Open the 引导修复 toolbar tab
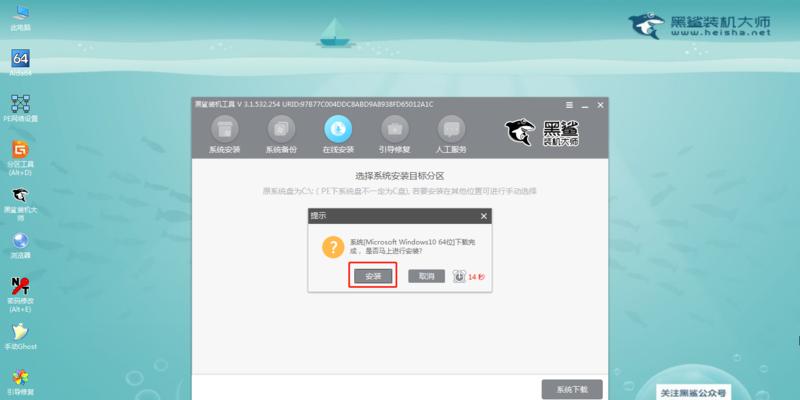 coord(394,135)
